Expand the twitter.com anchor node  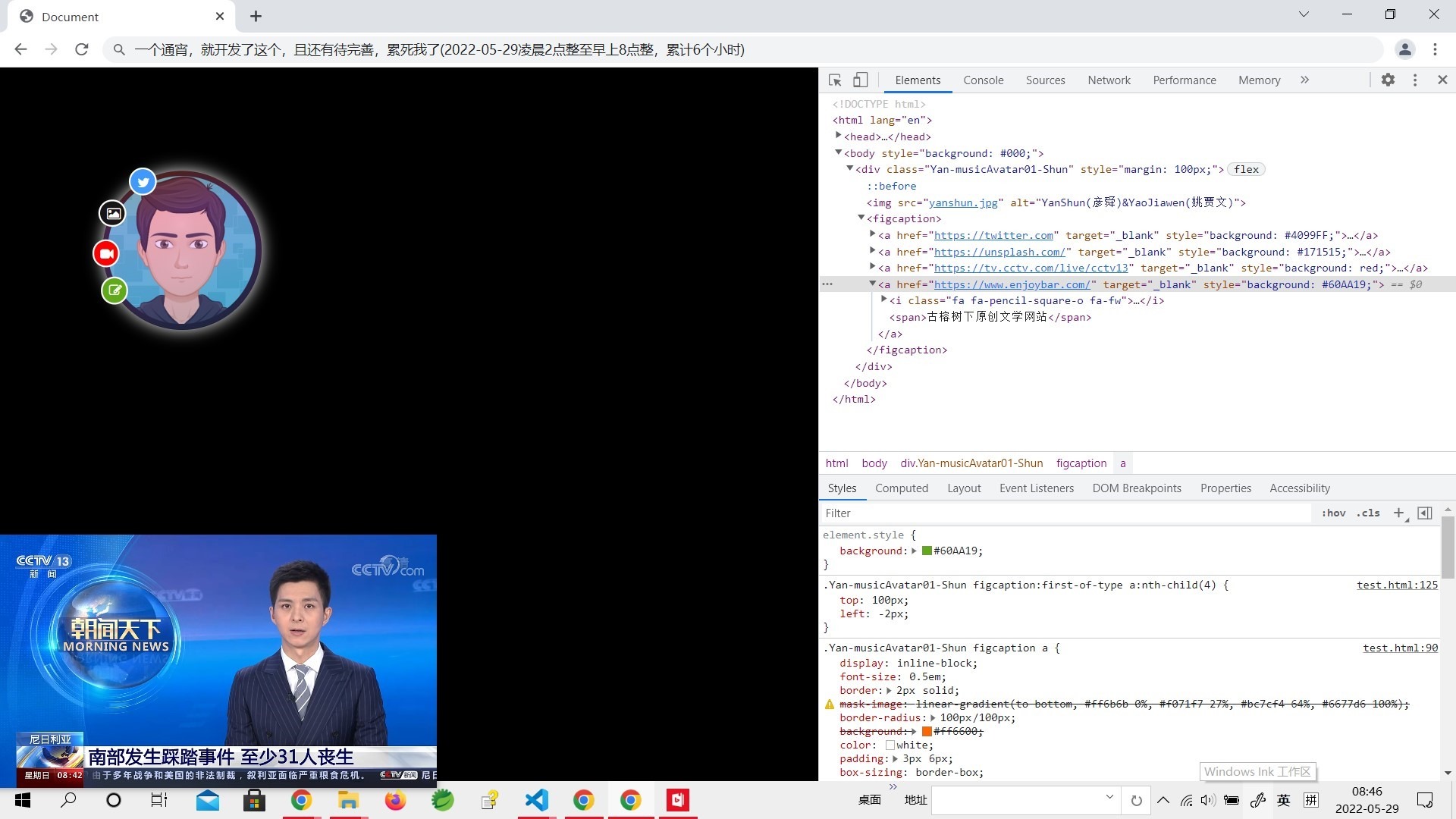tap(872, 234)
